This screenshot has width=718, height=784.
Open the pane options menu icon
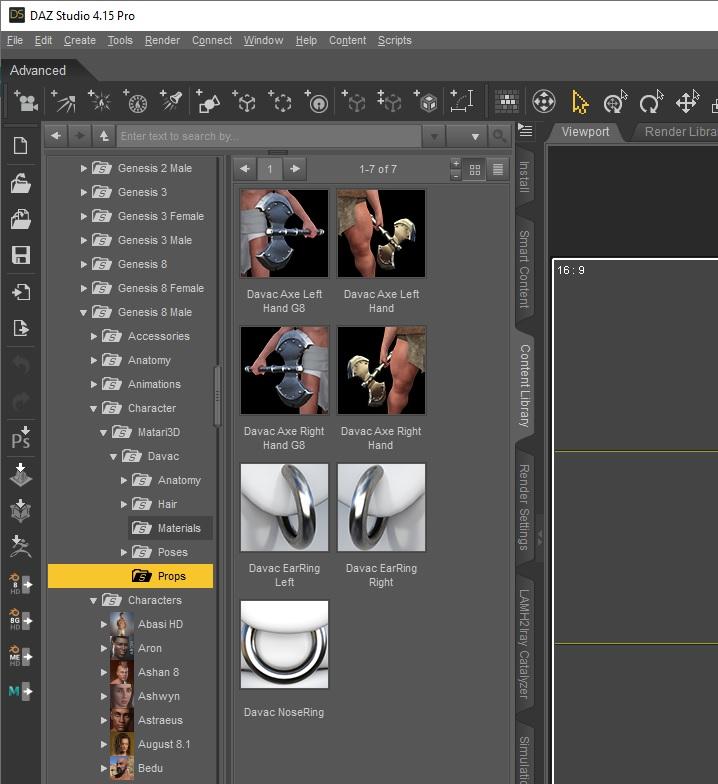coord(525,131)
